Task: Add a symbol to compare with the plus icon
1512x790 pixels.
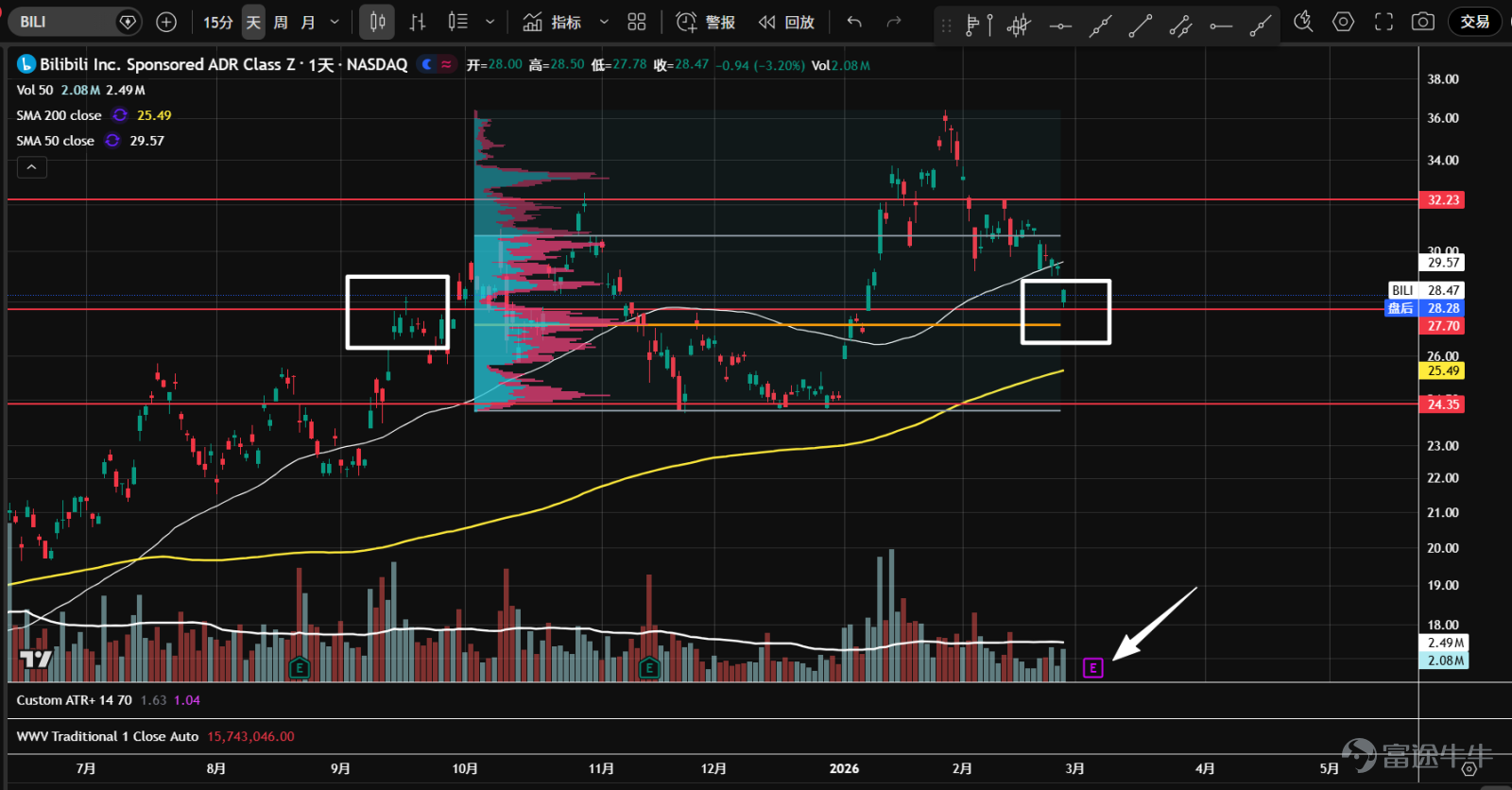Action: tap(166, 22)
